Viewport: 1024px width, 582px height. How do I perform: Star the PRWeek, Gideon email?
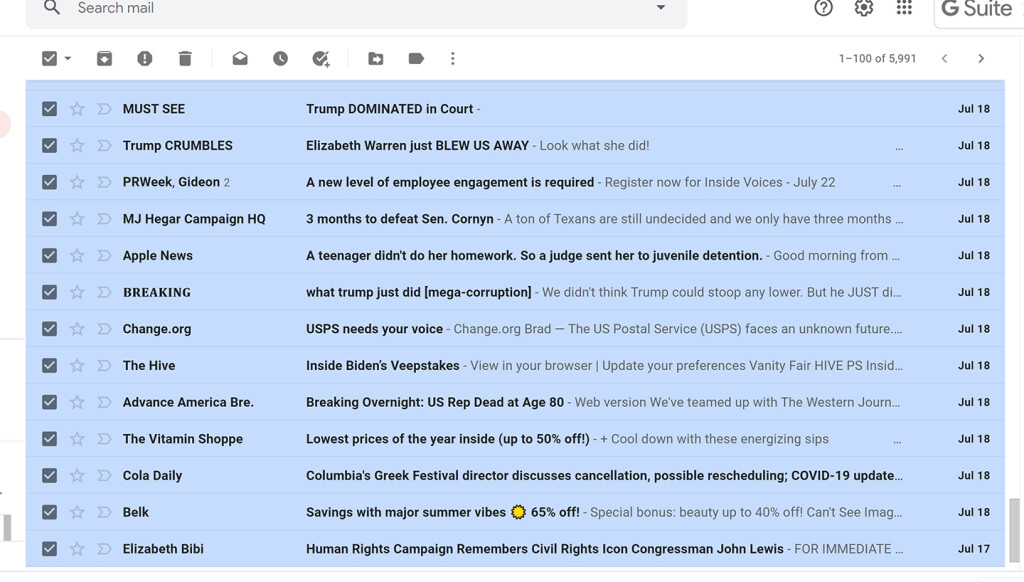[77, 182]
